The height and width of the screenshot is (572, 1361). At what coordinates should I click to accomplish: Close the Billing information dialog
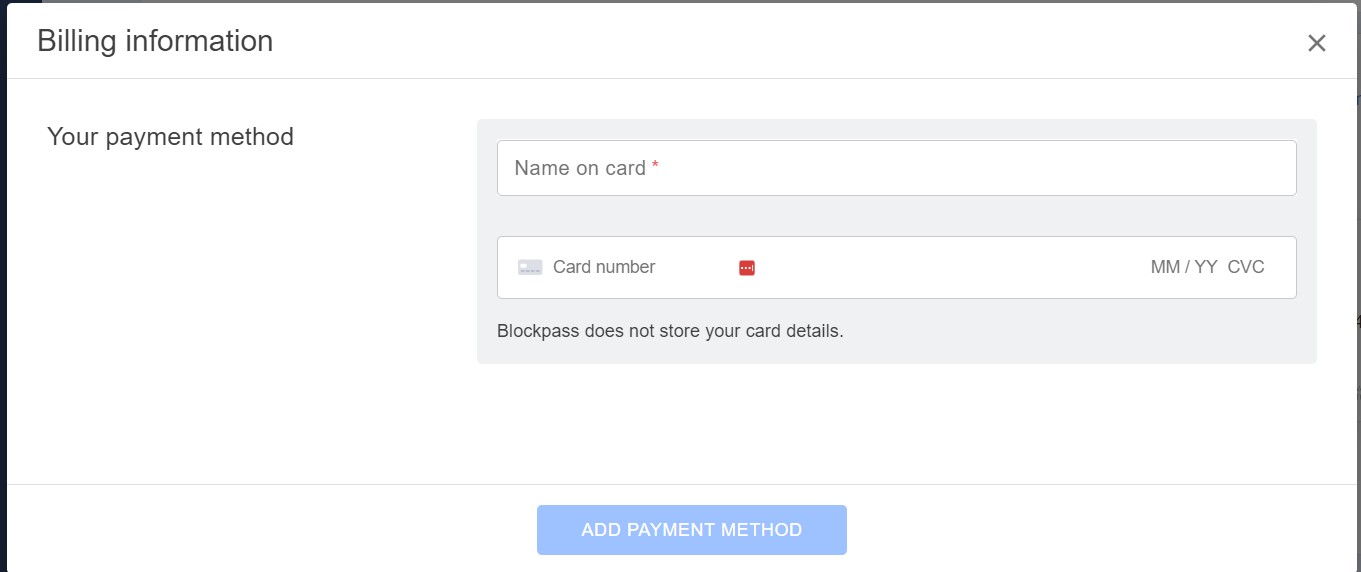[x=1316, y=43]
